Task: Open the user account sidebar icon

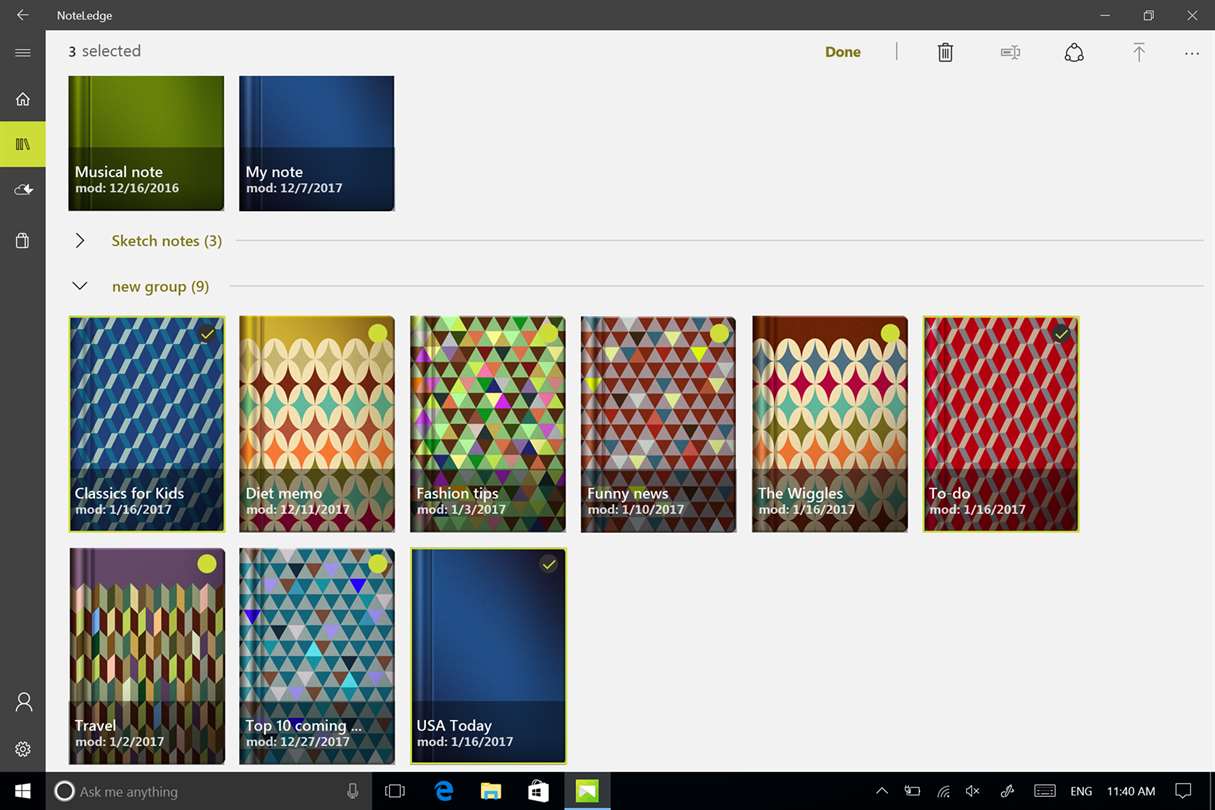Action: click(x=23, y=702)
